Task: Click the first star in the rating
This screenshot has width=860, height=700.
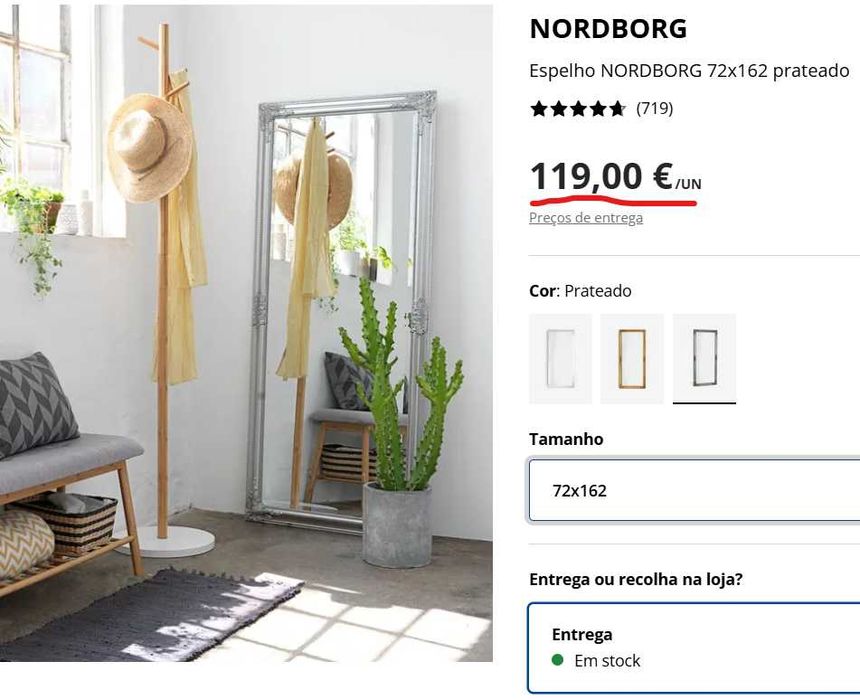Action: click(540, 109)
